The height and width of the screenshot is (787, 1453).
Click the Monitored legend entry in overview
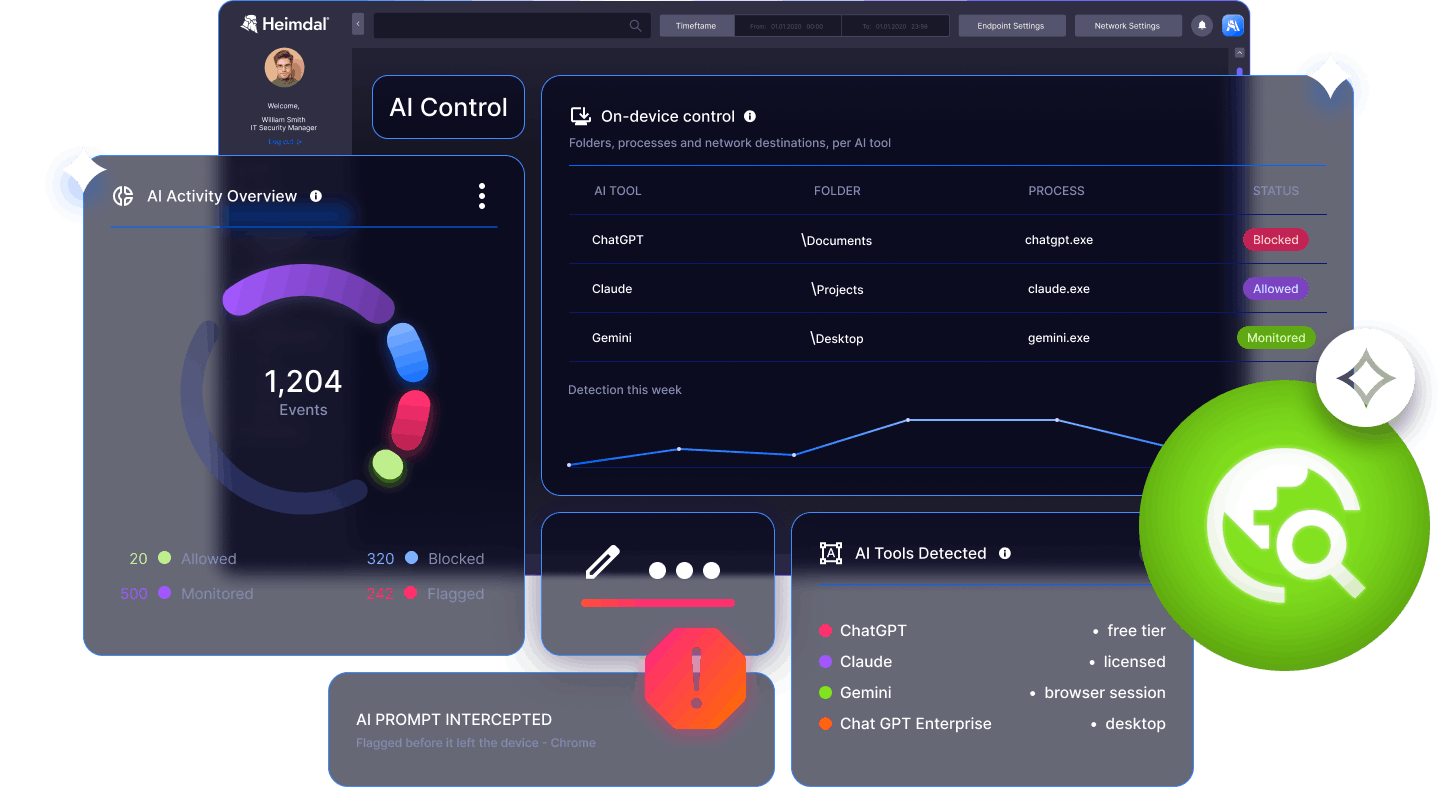[187, 594]
